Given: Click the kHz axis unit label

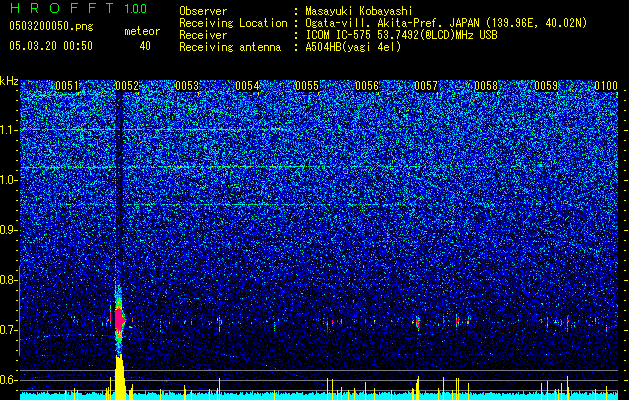Looking at the screenshot, I should tap(9, 81).
